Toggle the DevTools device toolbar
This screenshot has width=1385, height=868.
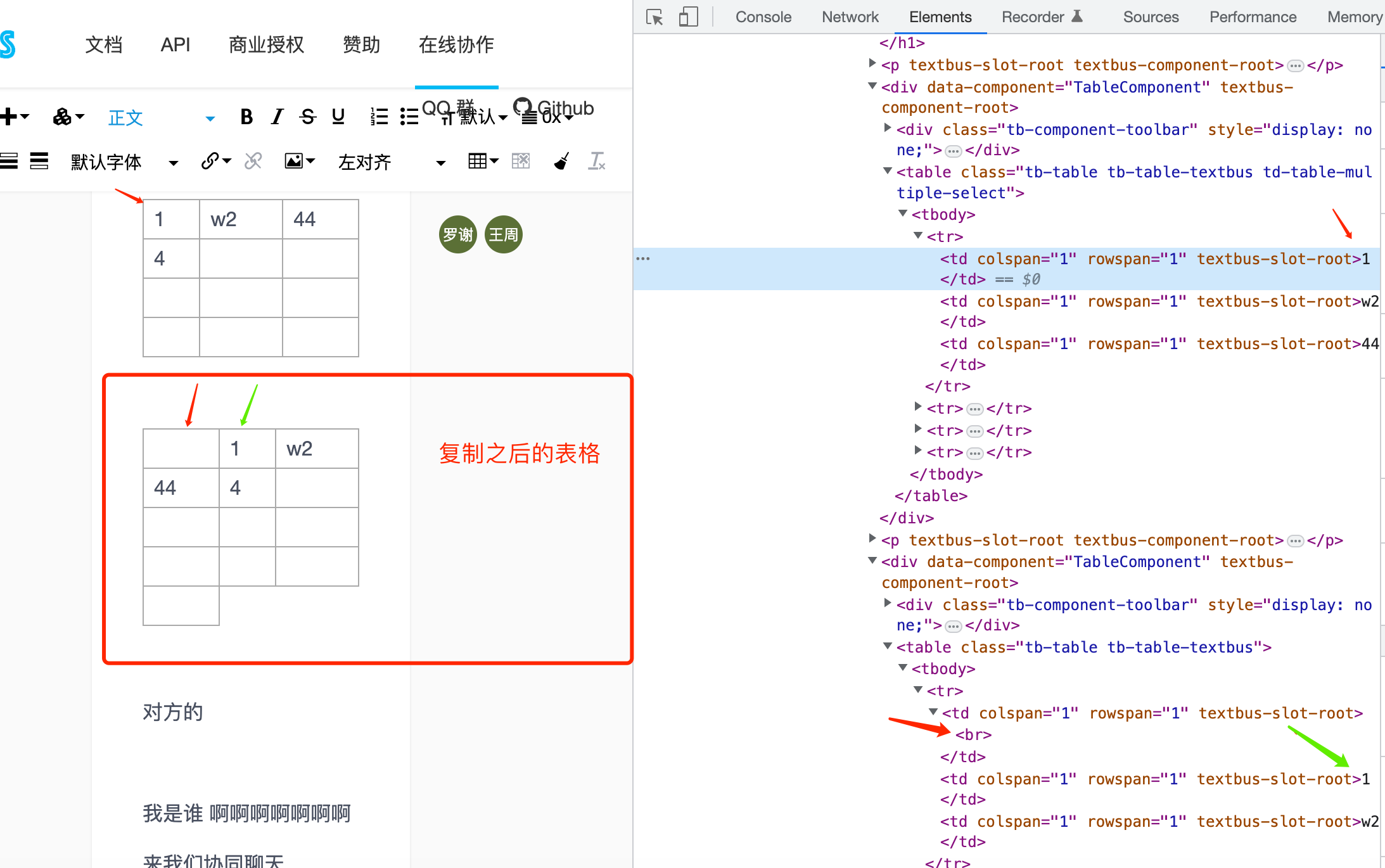[x=687, y=17]
